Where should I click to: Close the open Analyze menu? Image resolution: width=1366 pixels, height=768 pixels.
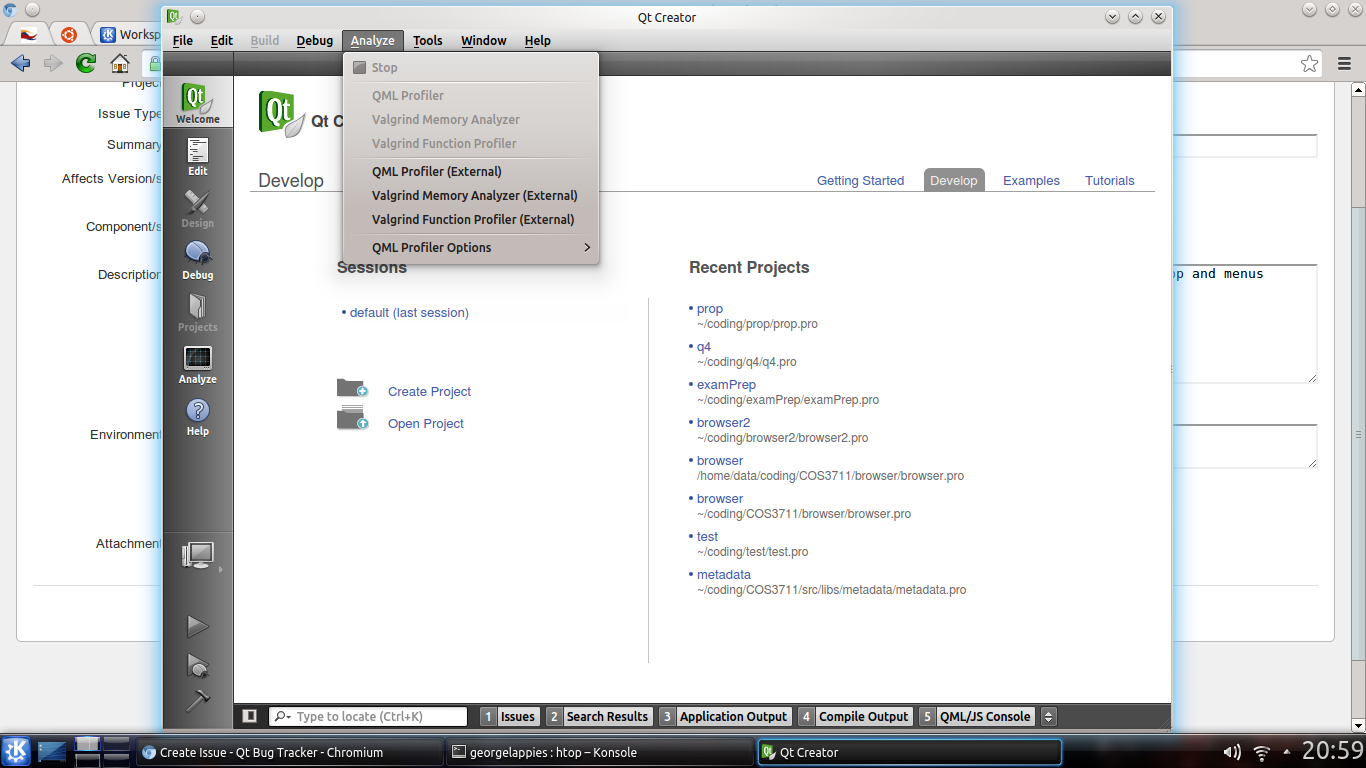coord(372,40)
